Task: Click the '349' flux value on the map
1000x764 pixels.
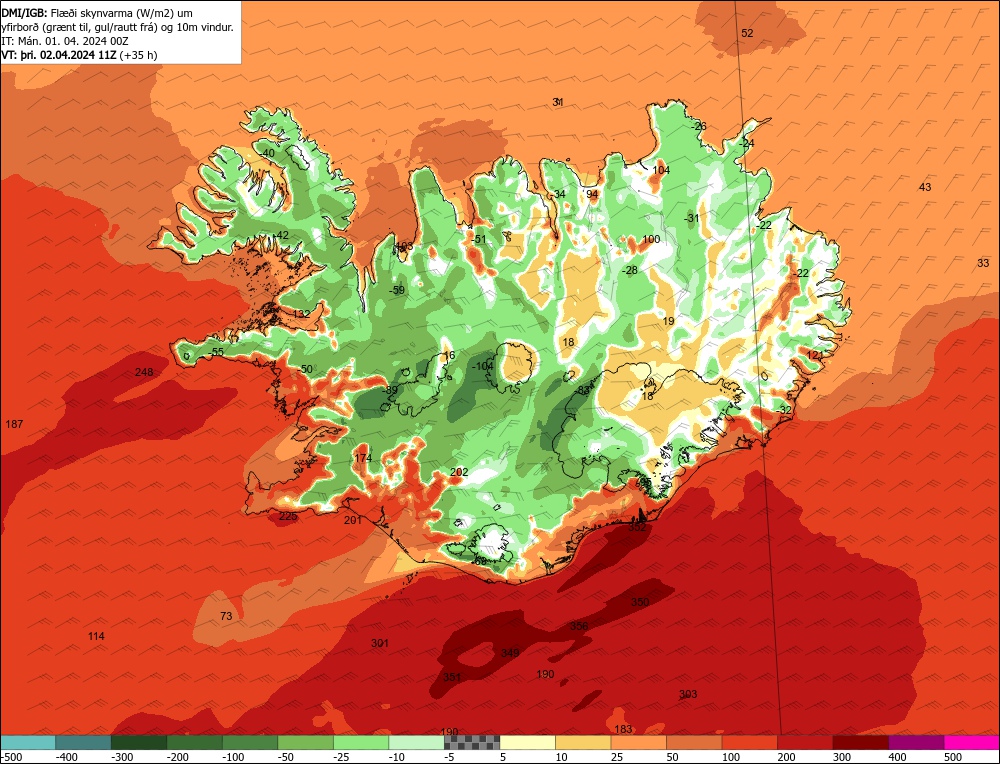Action: click(510, 653)
